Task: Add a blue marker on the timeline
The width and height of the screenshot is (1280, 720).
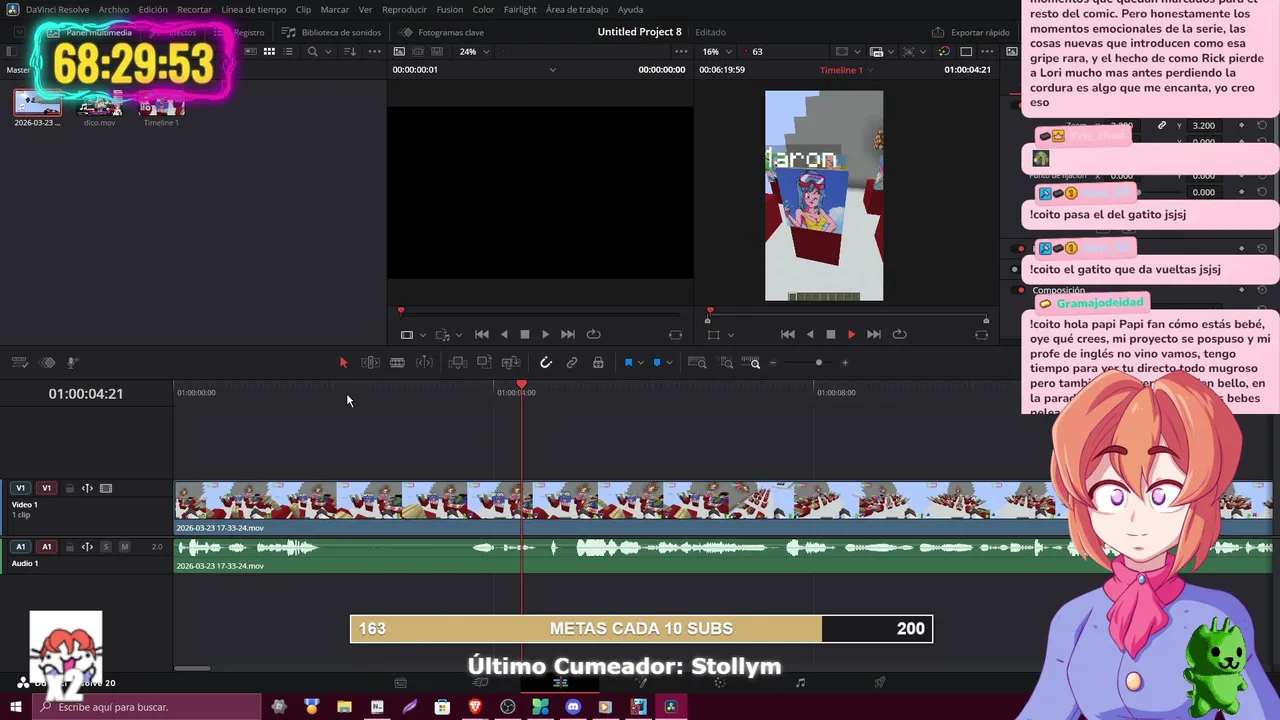Action: pyautogui.click(x=657, y=363)
